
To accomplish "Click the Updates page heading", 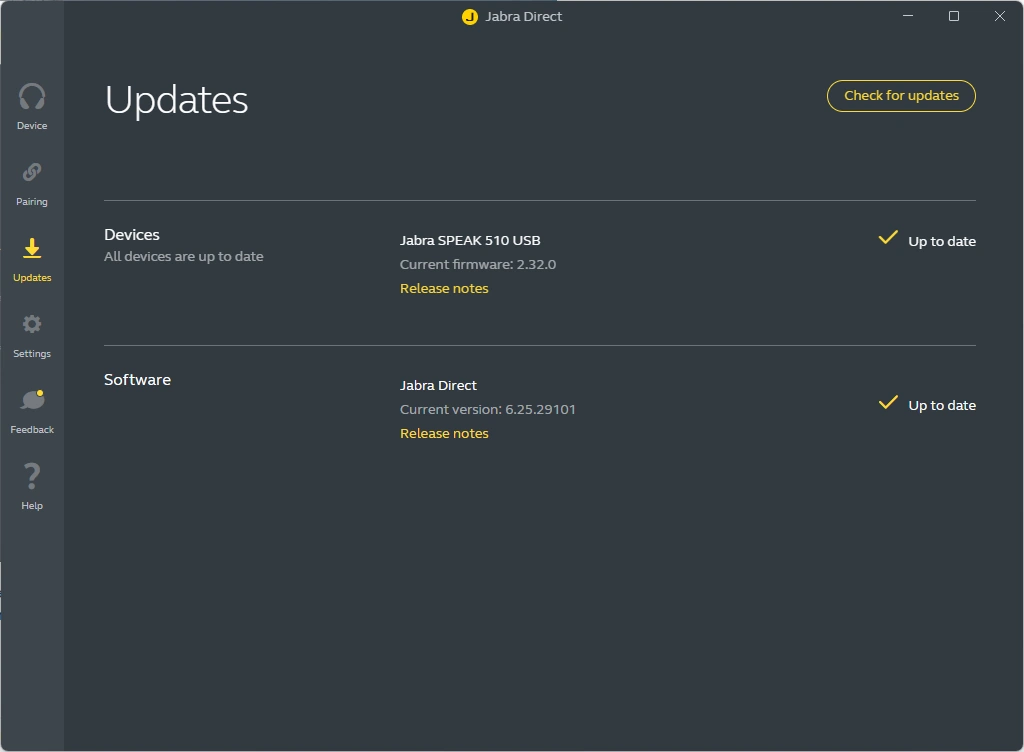I will 176,100.
